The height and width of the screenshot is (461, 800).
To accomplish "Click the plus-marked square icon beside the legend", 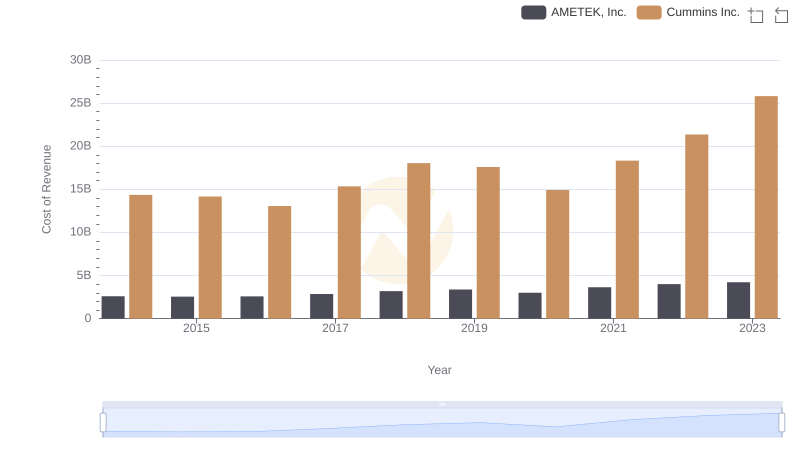I will (756, 15).
